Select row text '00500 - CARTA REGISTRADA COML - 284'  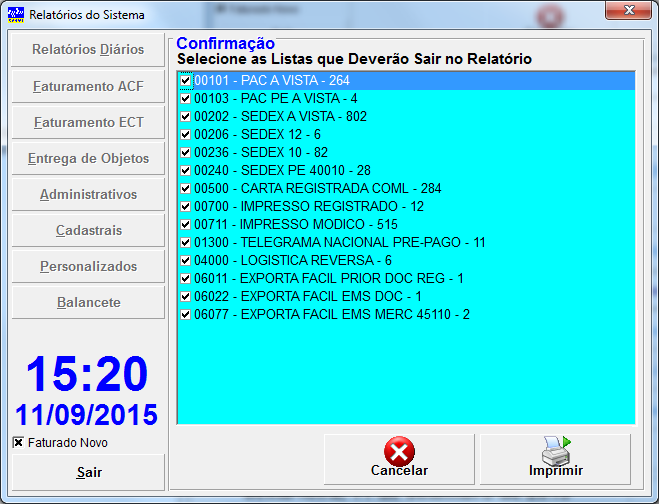coord(318,188)
